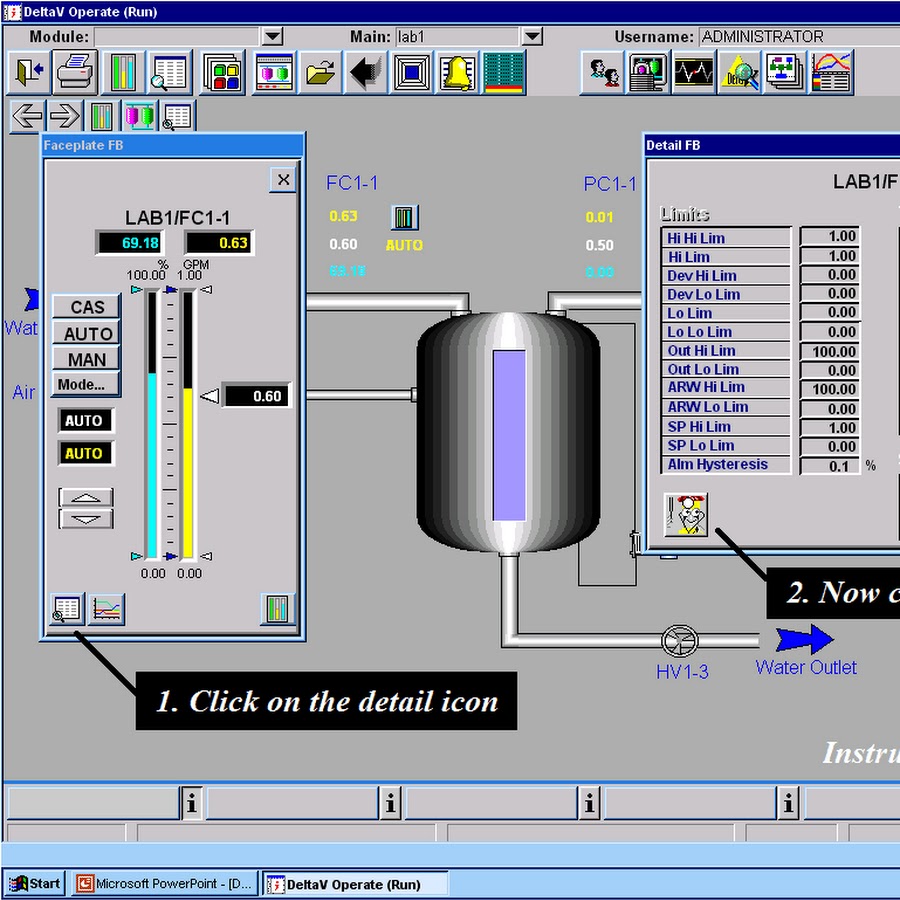Click the setpoint pointer triangle slider
Screen dimensions: 900x900
(210, 396)
